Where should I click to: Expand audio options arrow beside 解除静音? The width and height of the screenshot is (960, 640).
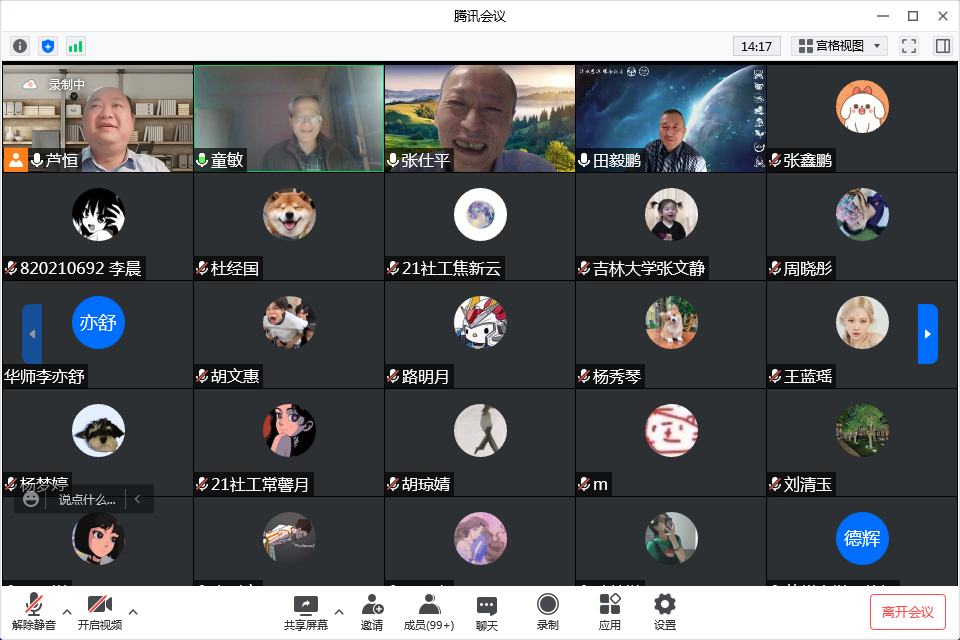click(67, 611)
